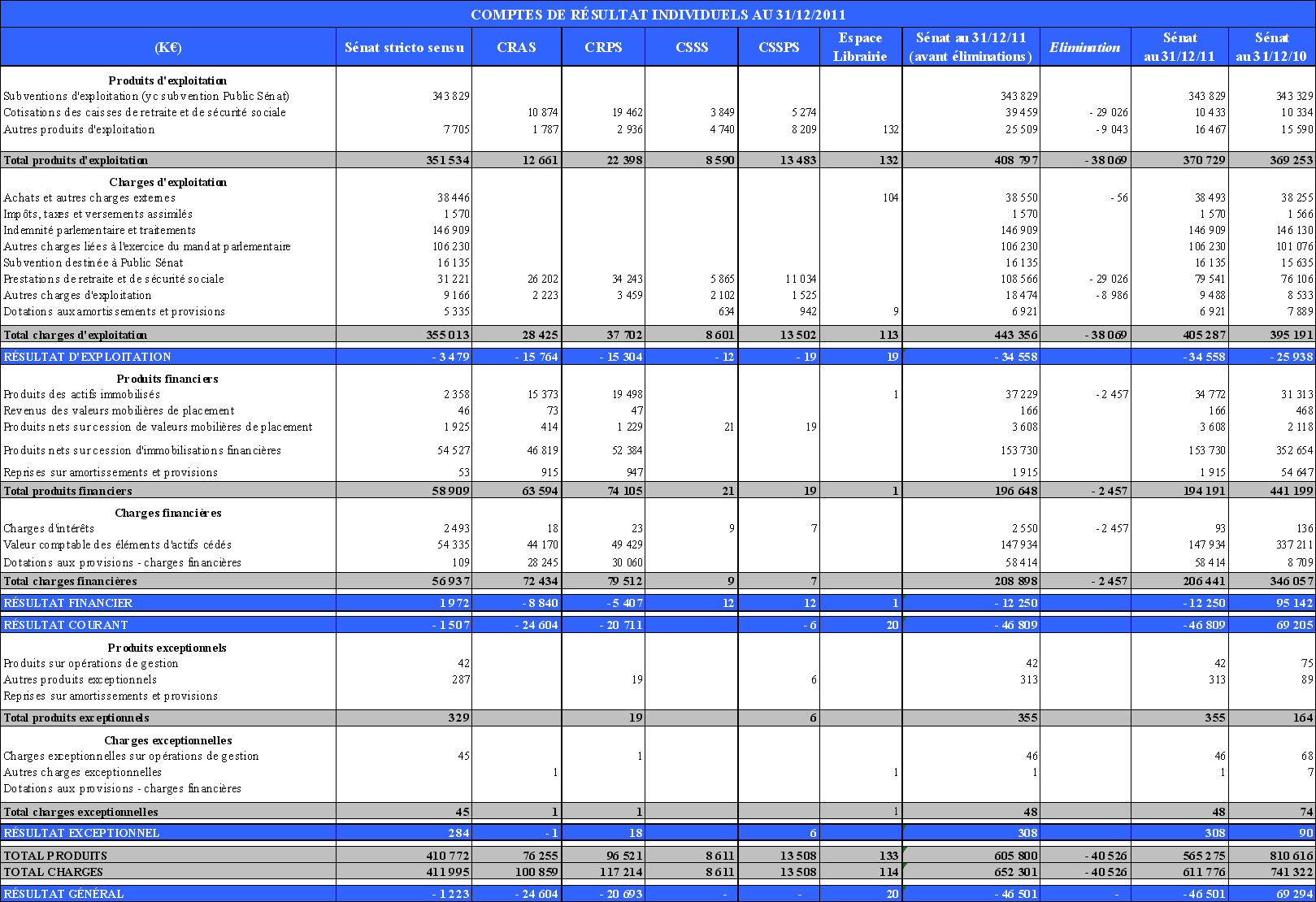The height and width of the screenshot is (902, 1316).
Task: Click the Espace Librairie column header
Action: [860, 47]
